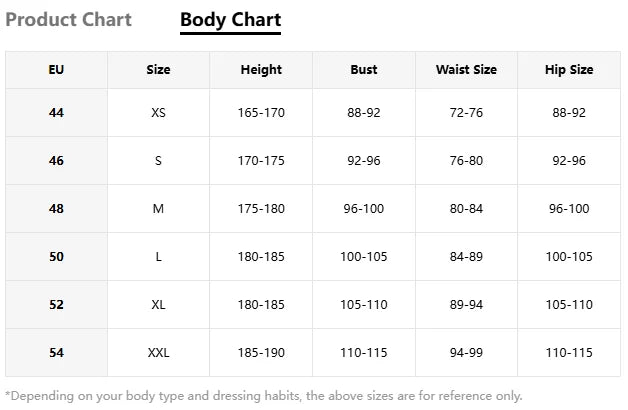Image resolution: width=628 pixels, height=410 pixels.
Task: Select EU size 48 row label
Action: tap(56, 209)
